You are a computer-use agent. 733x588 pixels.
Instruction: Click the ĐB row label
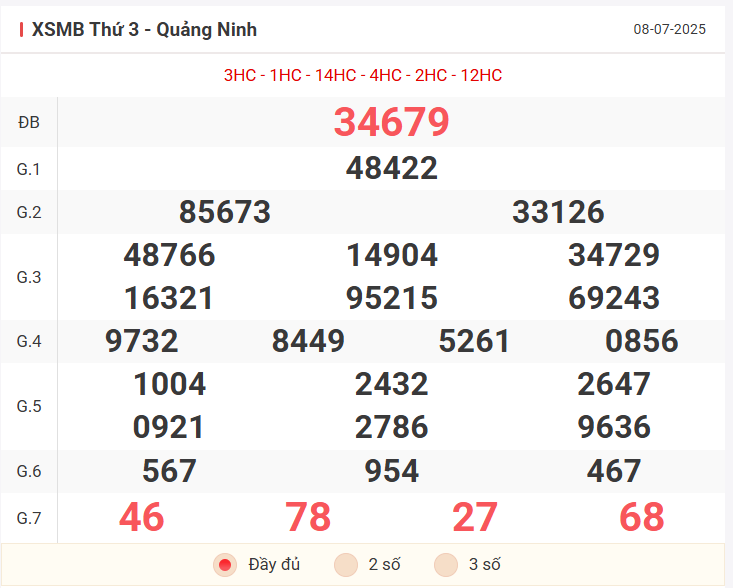click(x=29, y=122)
